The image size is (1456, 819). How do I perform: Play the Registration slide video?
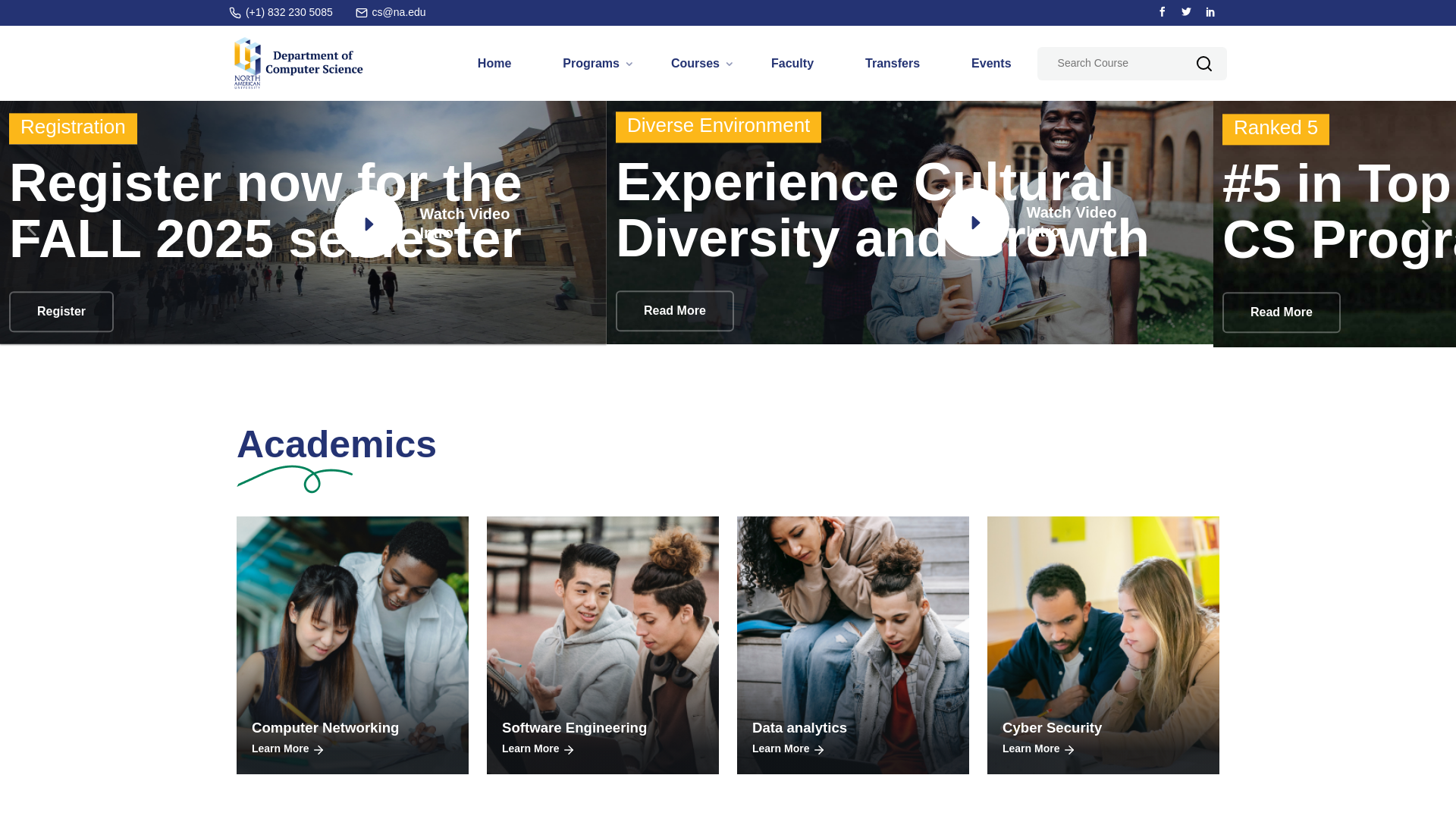pos(369,223)
